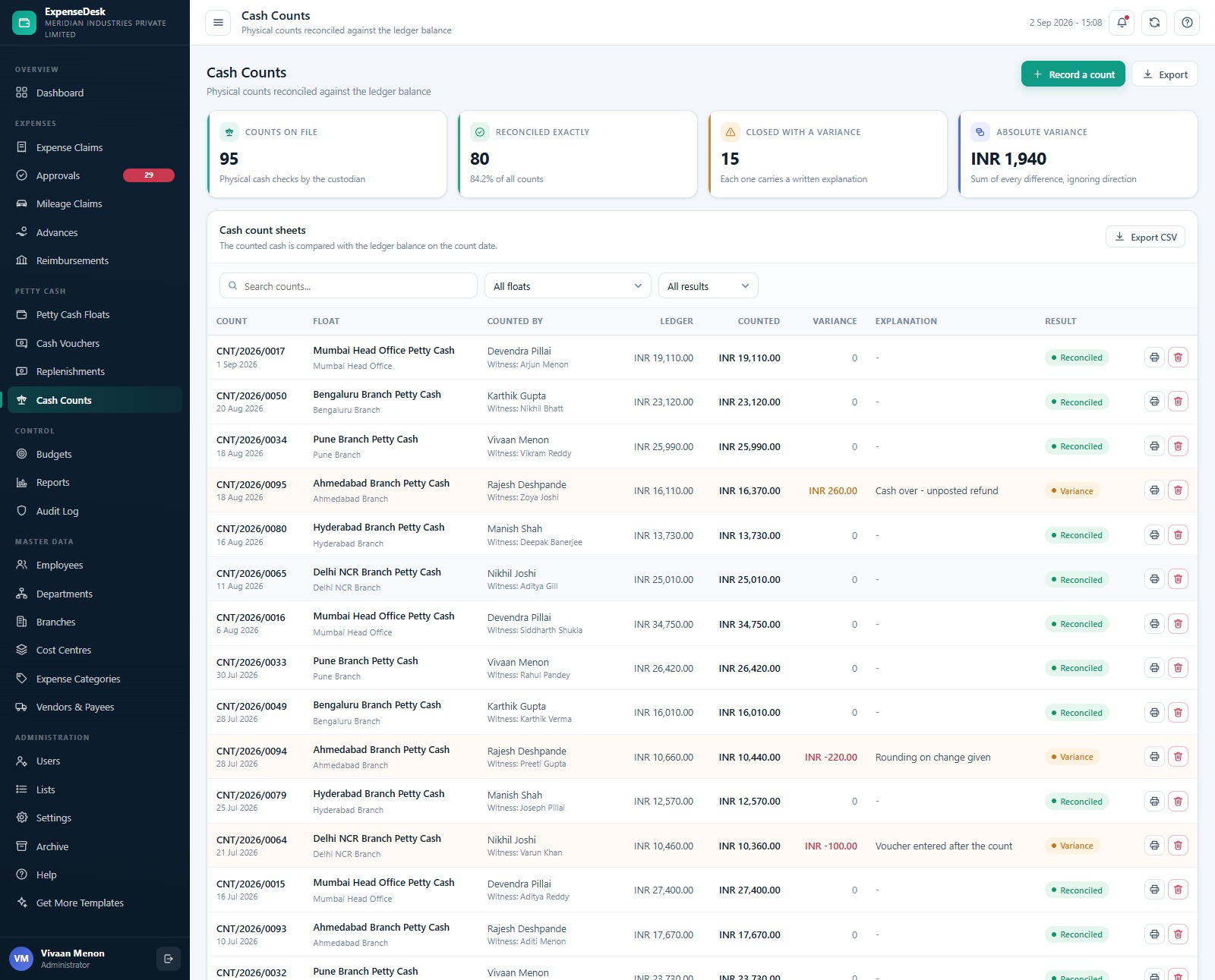This screenshot has height=980, width=1215.
Task: Click the Variance badge for CNT/2026/0094
Action: tap(1072, 757)
